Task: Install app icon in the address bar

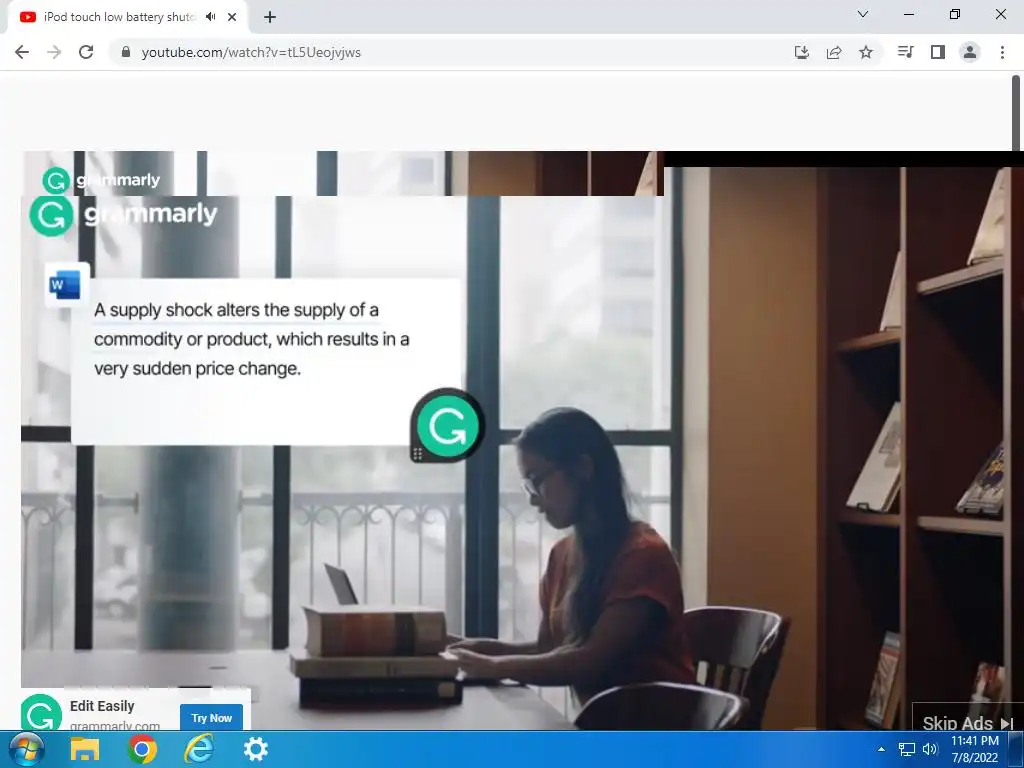Action: [802, 52]
